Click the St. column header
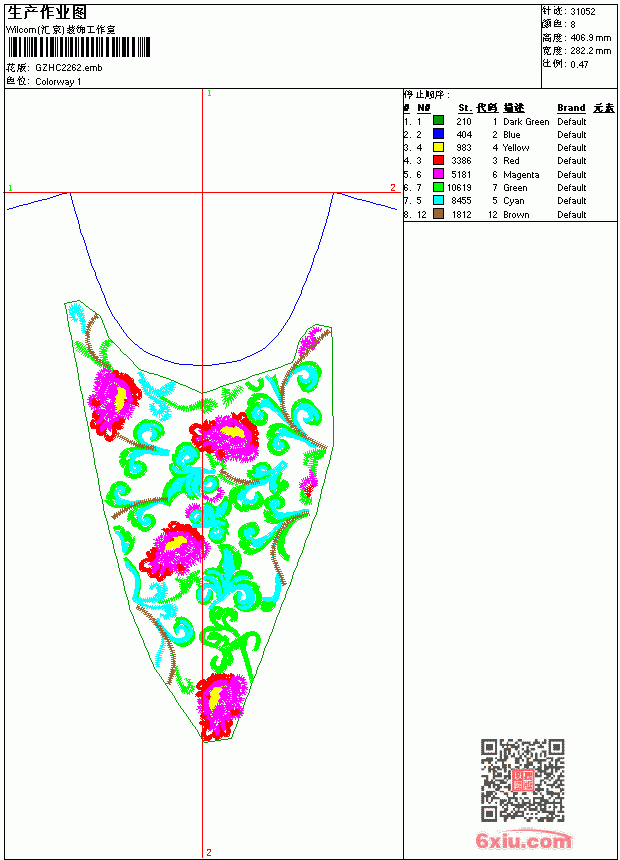Image resolution: width=620 pixels, height=860 pixels. tap(465, 108)
